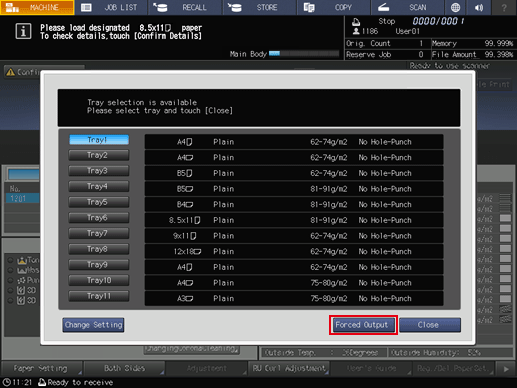This screenshot has width=517, height=388.
Task: Click the printer Stop status icon
Action: pyautogui.click(x=356, y=22)
